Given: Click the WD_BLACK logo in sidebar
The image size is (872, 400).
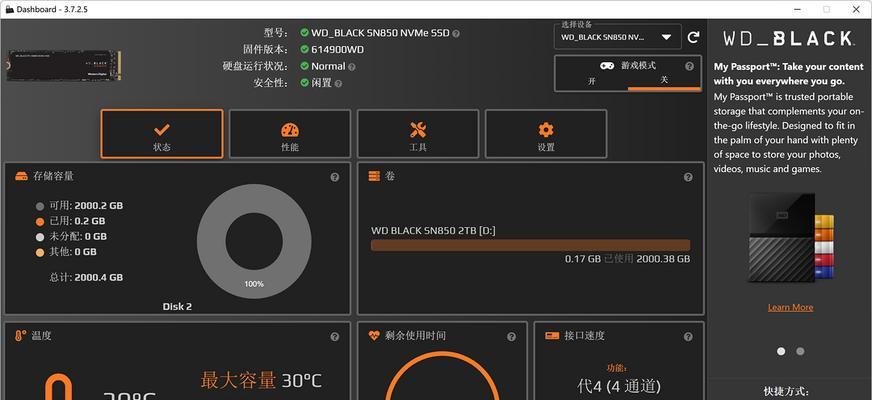Looking at the screenshot, I should tap(788, 38).
